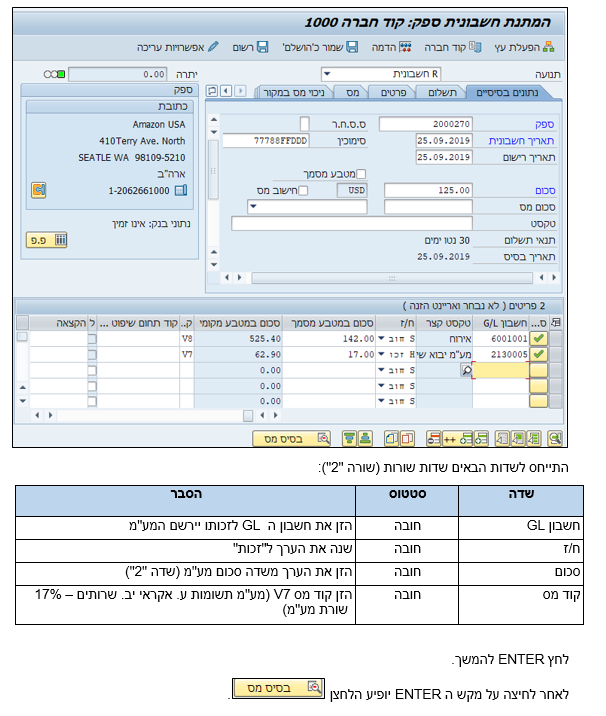606x716 pixels.
Task: Click the item details magnifier icon
Action: tap(555, 438)
